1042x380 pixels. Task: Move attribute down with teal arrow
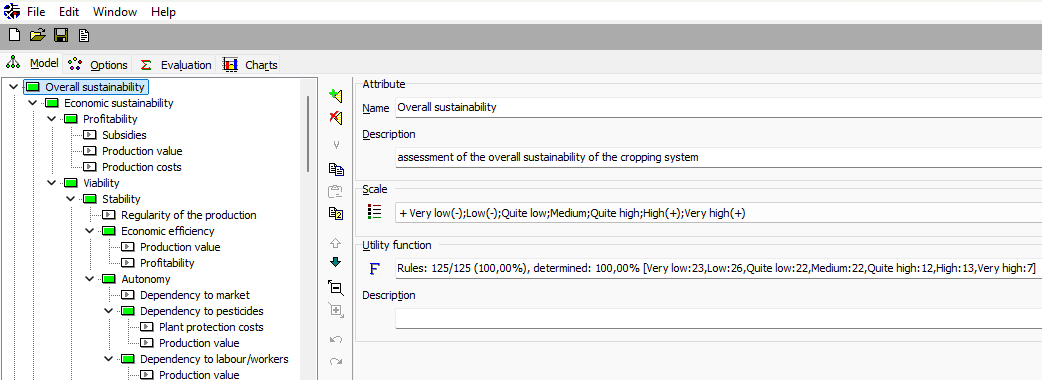336,262
